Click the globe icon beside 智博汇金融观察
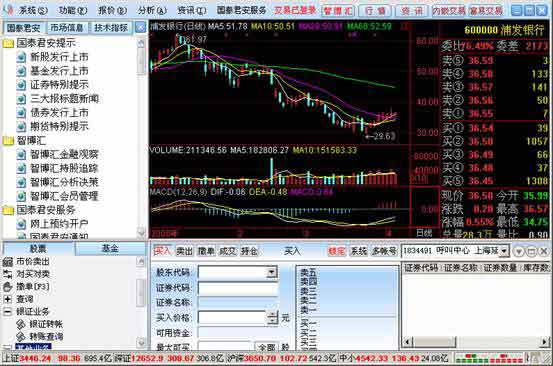The width and height of the screenshot is (553, 366). point(21,154)
